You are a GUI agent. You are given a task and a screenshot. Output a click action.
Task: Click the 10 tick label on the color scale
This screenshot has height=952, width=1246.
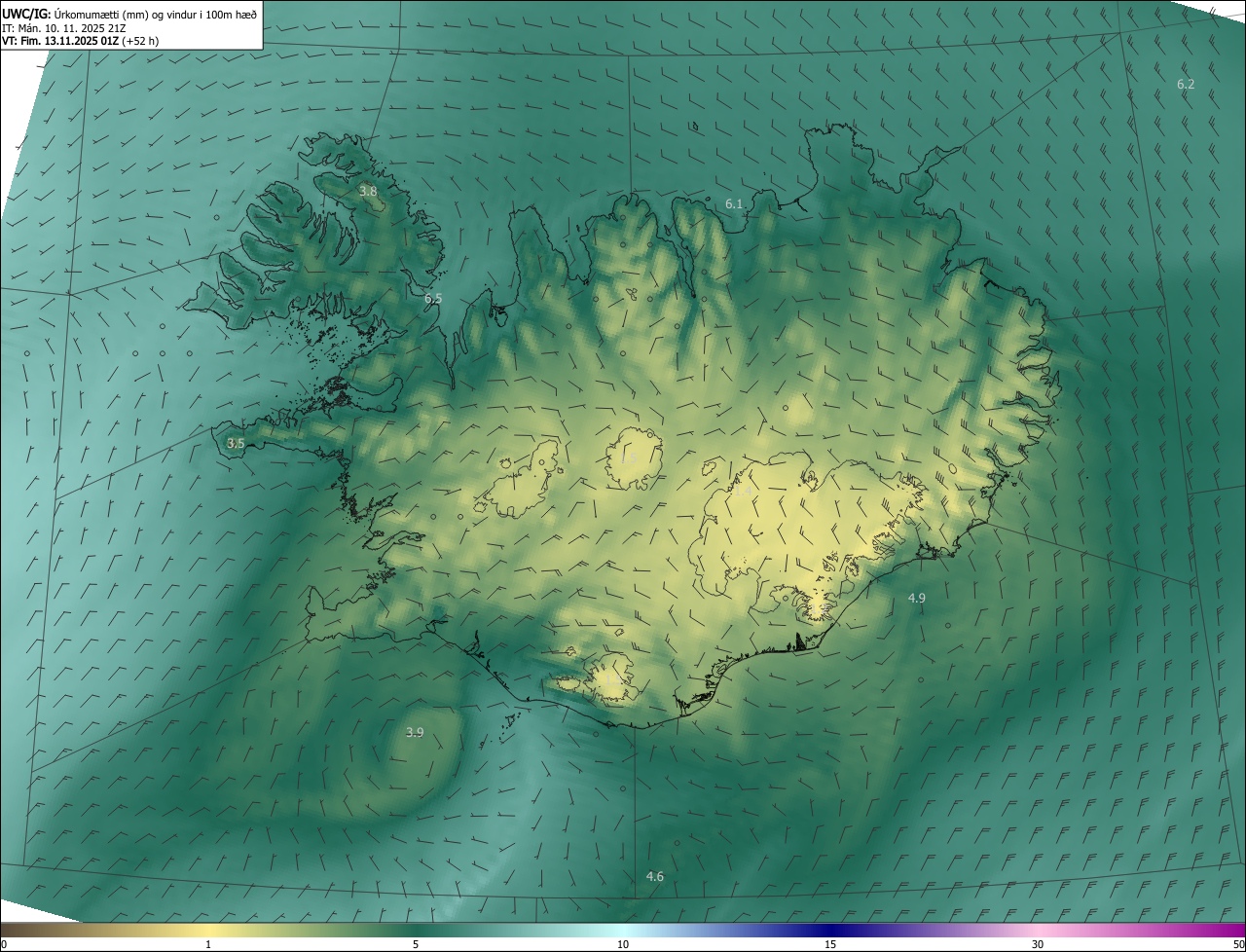tap(623, 945)
